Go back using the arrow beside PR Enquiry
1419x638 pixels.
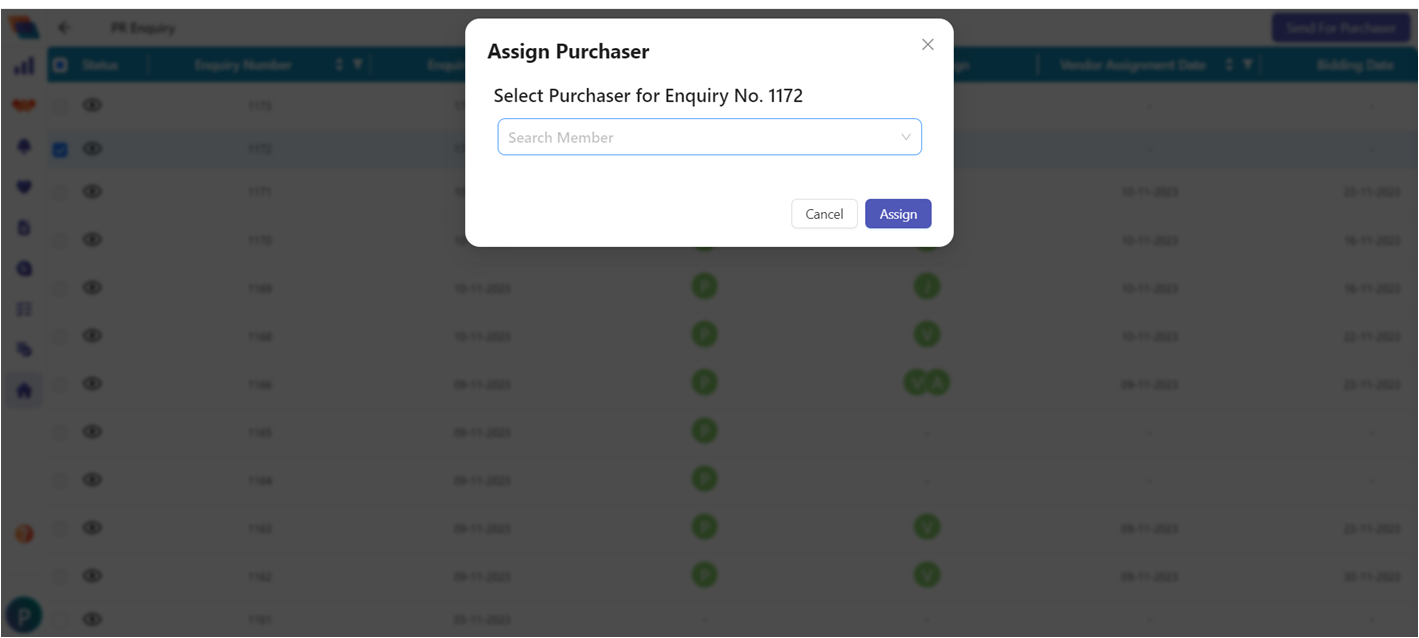click(64, 28)
